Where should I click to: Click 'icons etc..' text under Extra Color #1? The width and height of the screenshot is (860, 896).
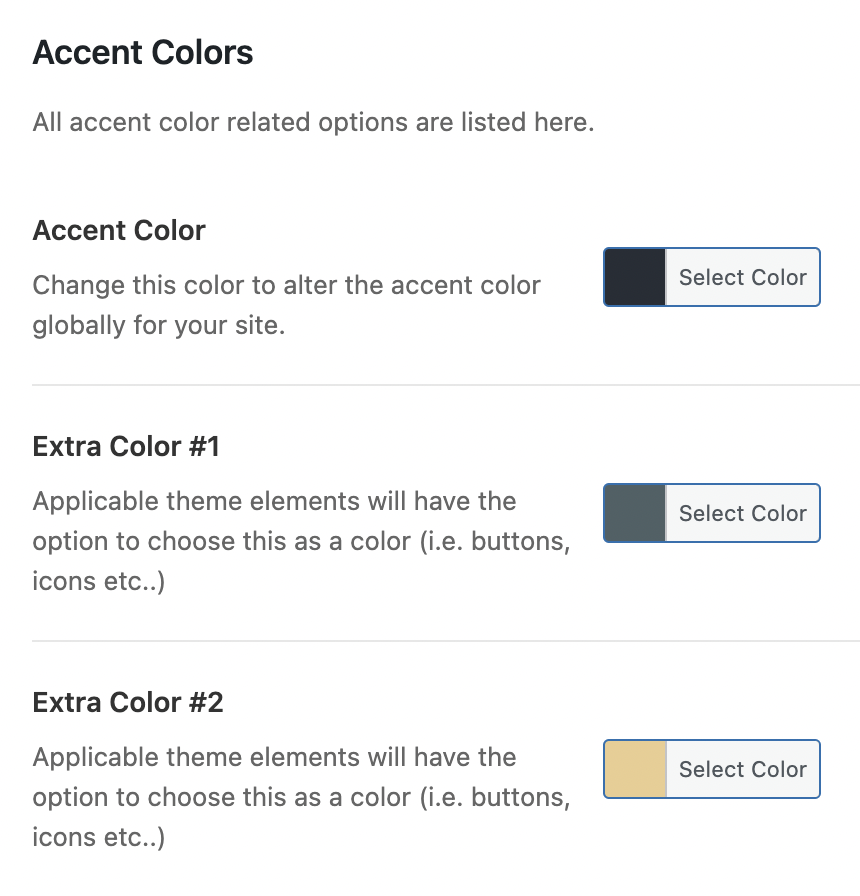click(98, 582)
